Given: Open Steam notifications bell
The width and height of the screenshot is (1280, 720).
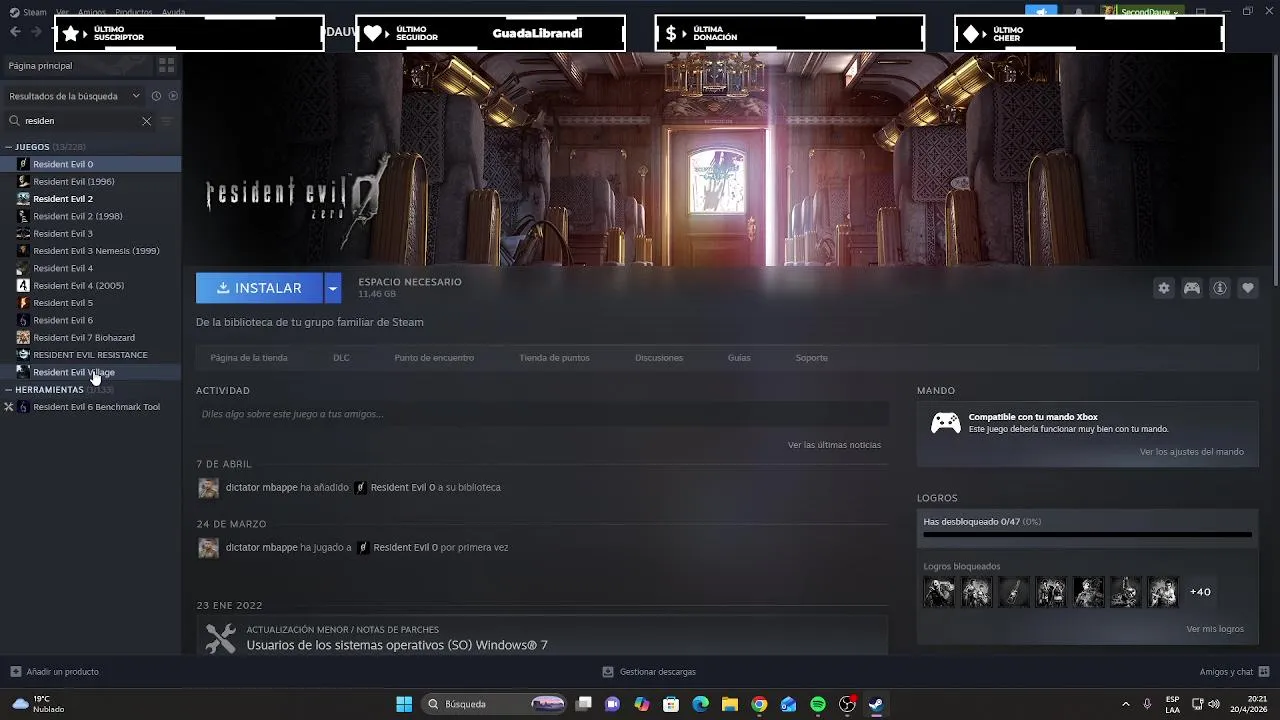Looking at the screenshot, I should click(1078, 12).
